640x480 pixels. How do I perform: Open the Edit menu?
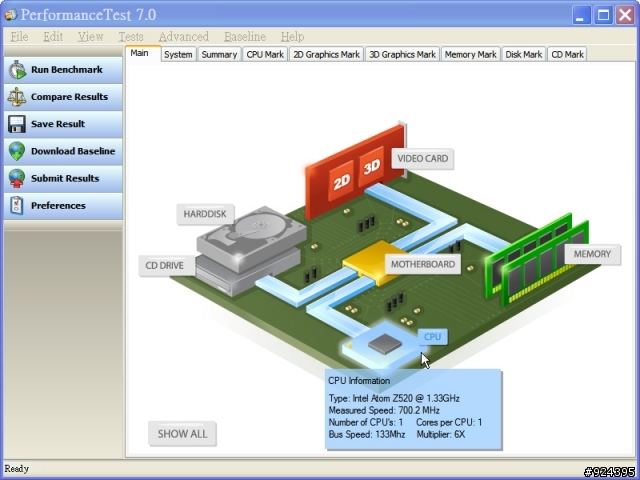click(x=53, y=36)
